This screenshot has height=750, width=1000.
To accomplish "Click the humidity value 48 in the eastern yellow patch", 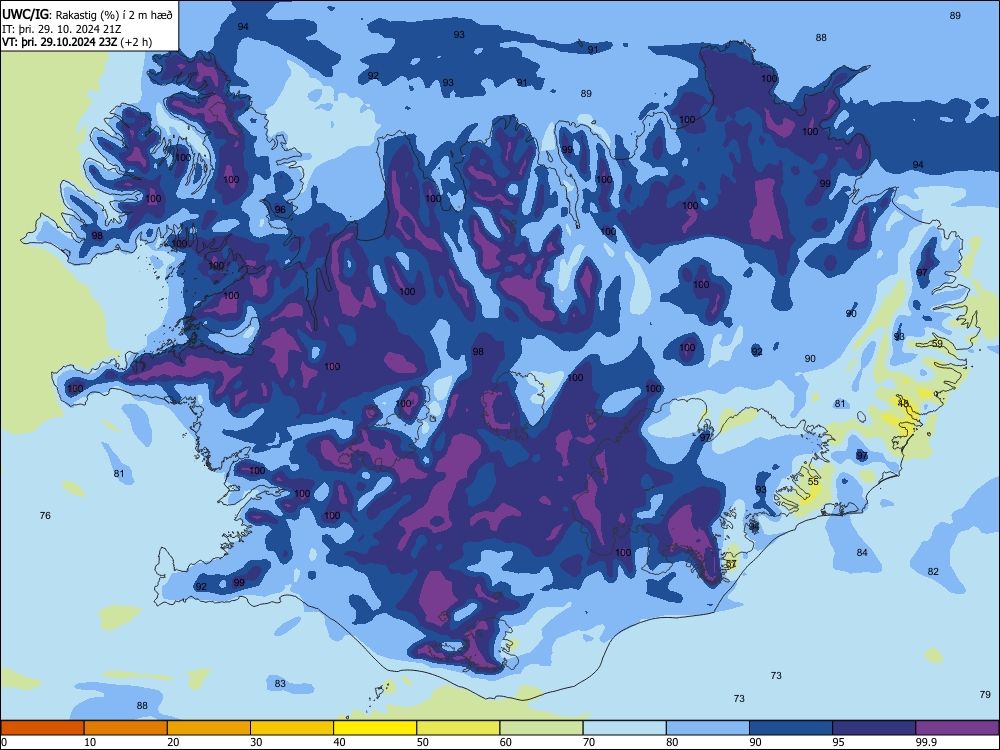I will (x=903, y=403).
